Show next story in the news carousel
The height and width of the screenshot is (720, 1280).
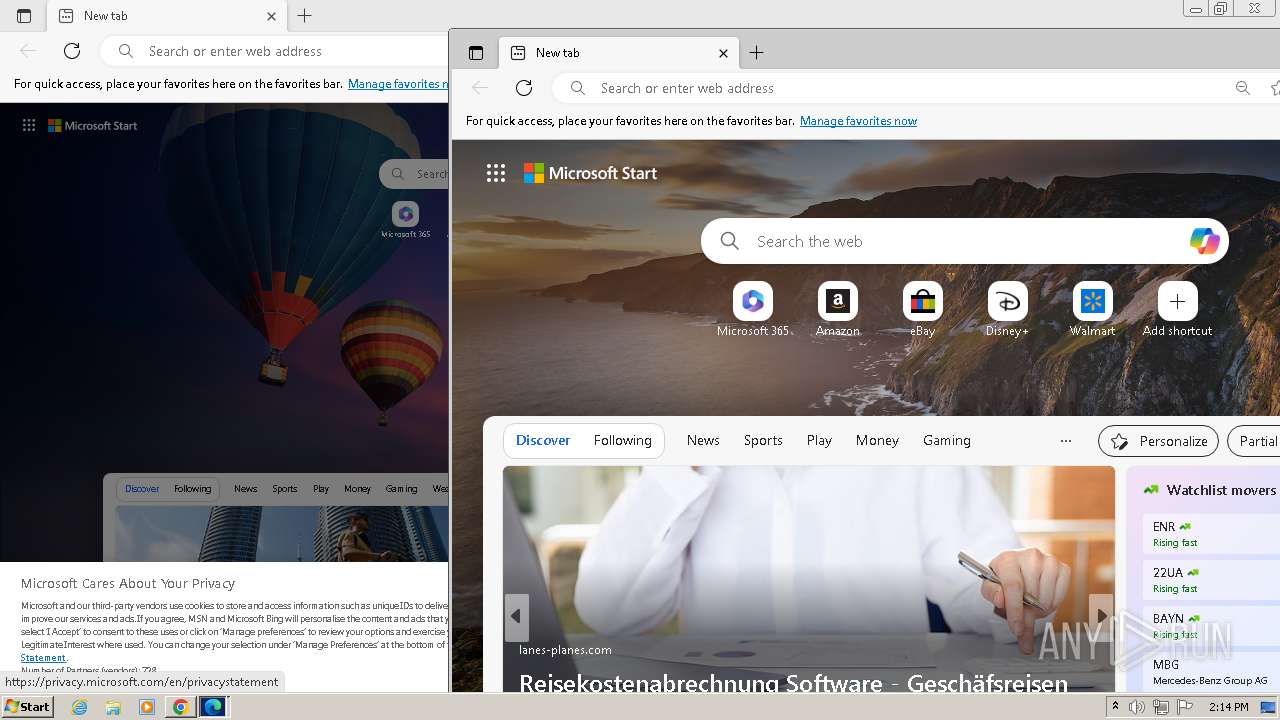1101,616
